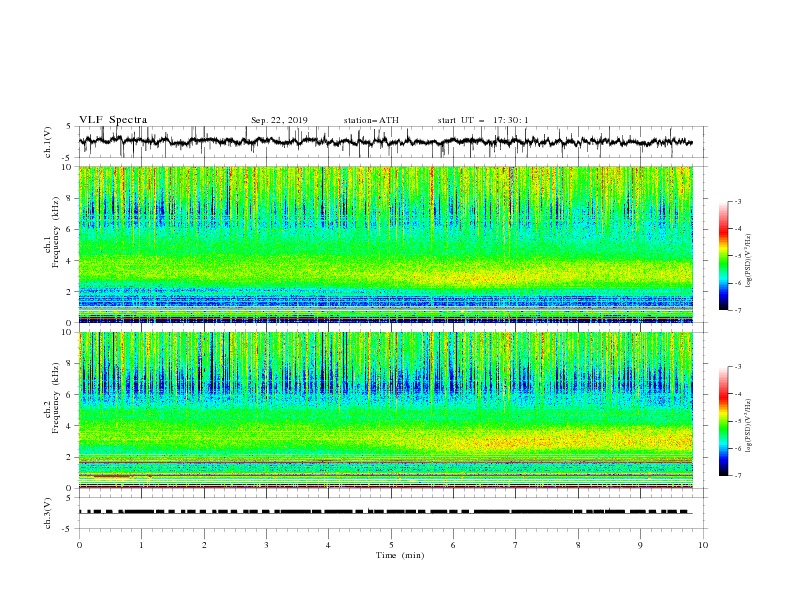Click the ch.3 dashed signal trace
The width and height of the screenshot is (792, 612).
[385, 512]
